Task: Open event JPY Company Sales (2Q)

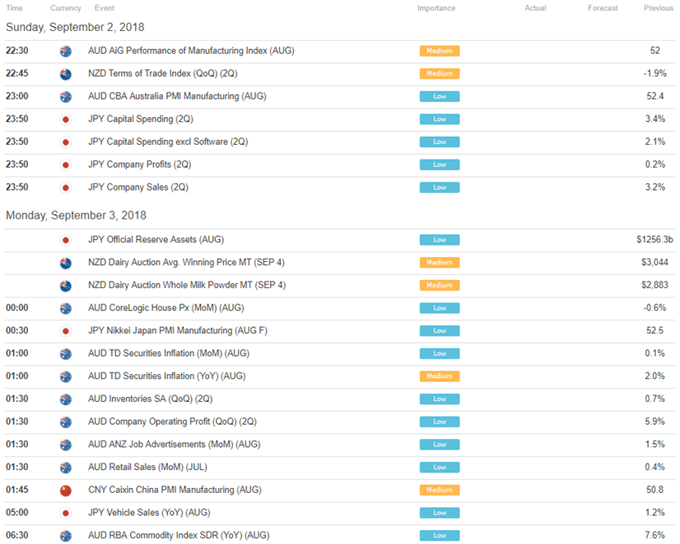Action: (138, 187)
